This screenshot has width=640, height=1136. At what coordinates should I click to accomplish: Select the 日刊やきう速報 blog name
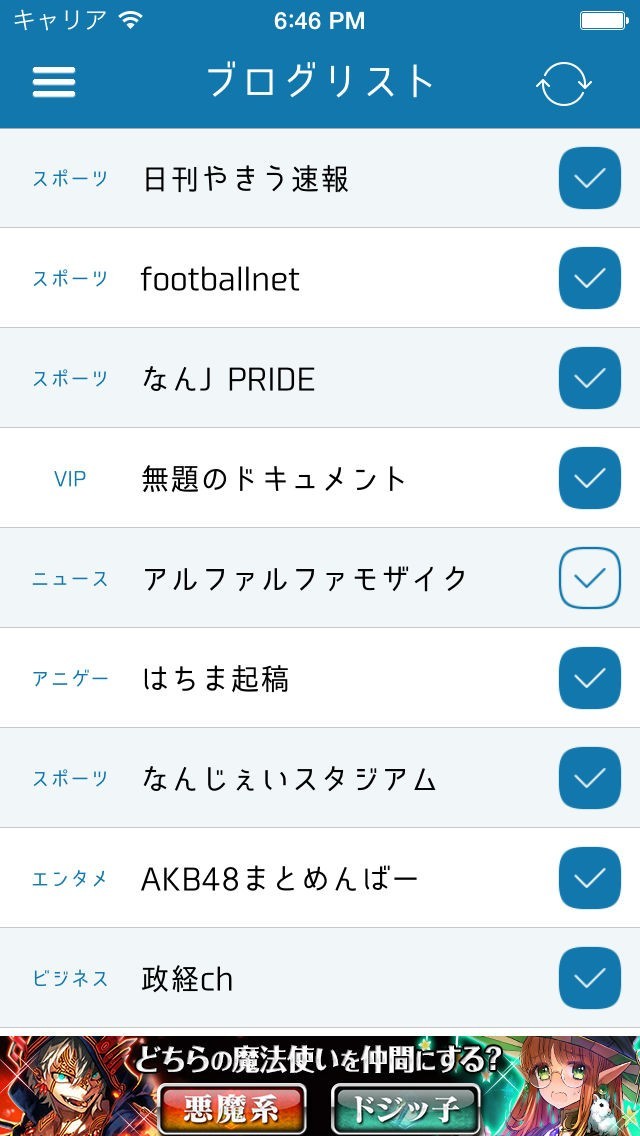click(x=246, y=179)
